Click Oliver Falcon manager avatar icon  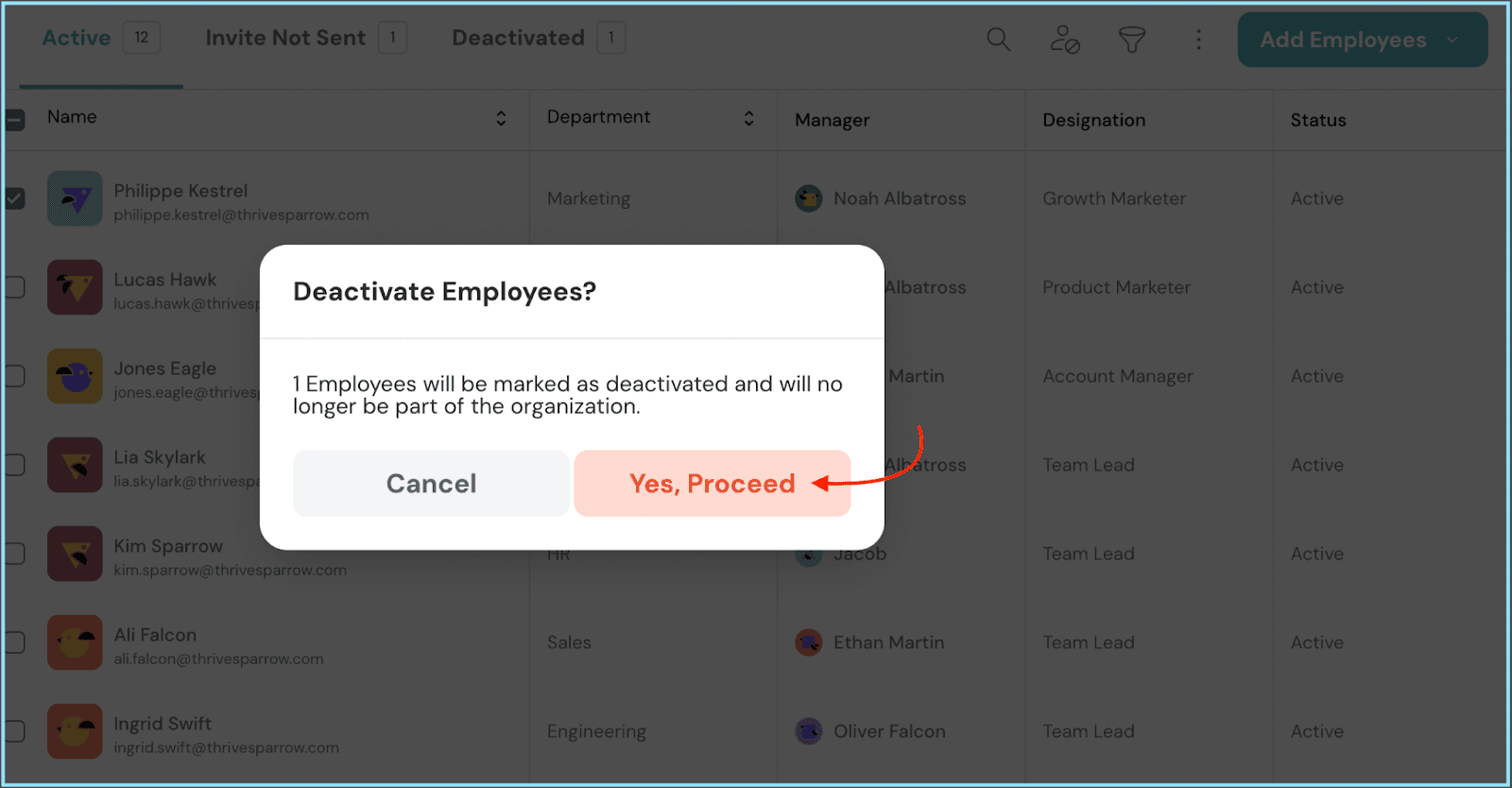pos(808,731)
